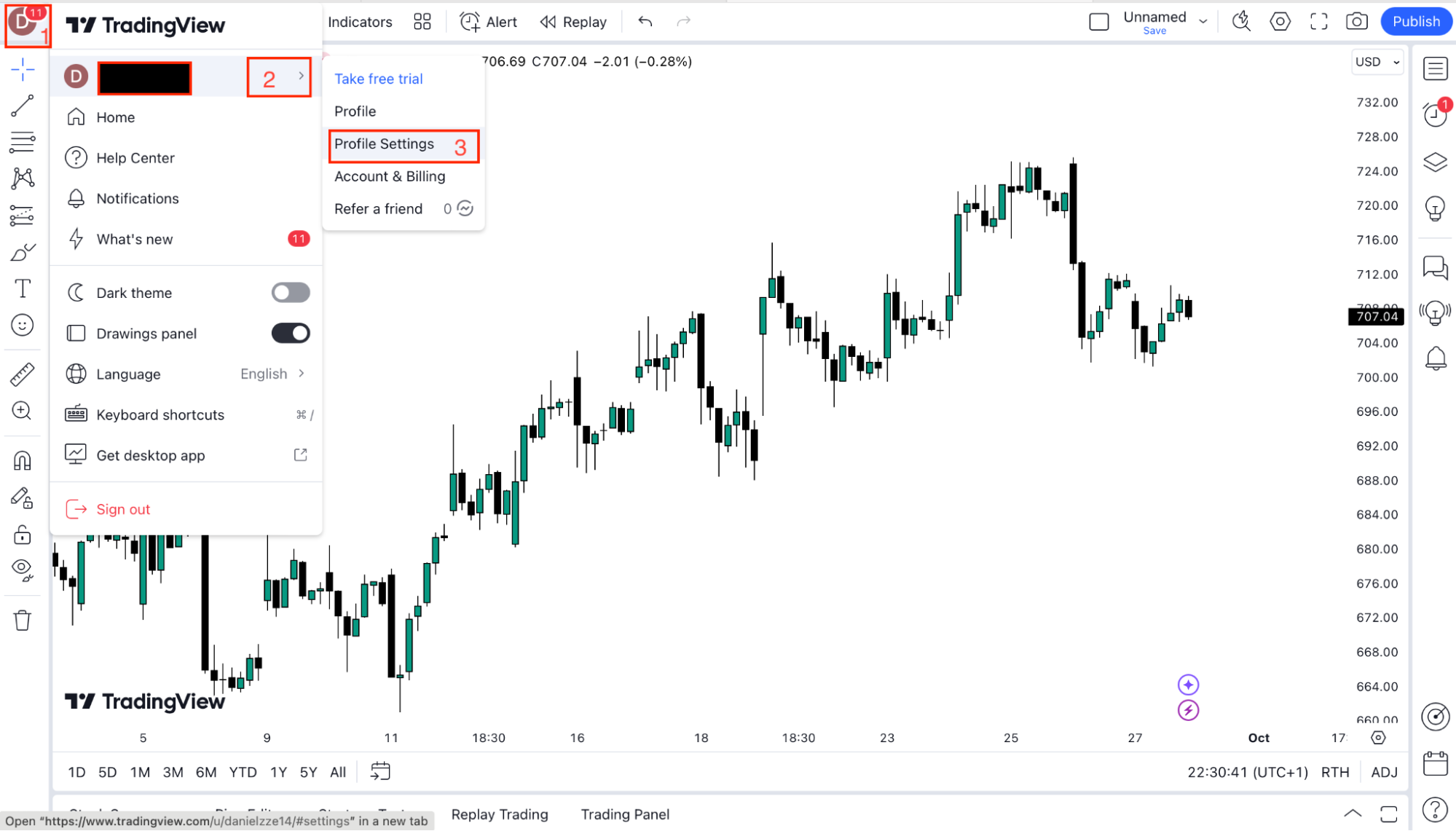Open the indicator templates grid icon

(422, 21)
